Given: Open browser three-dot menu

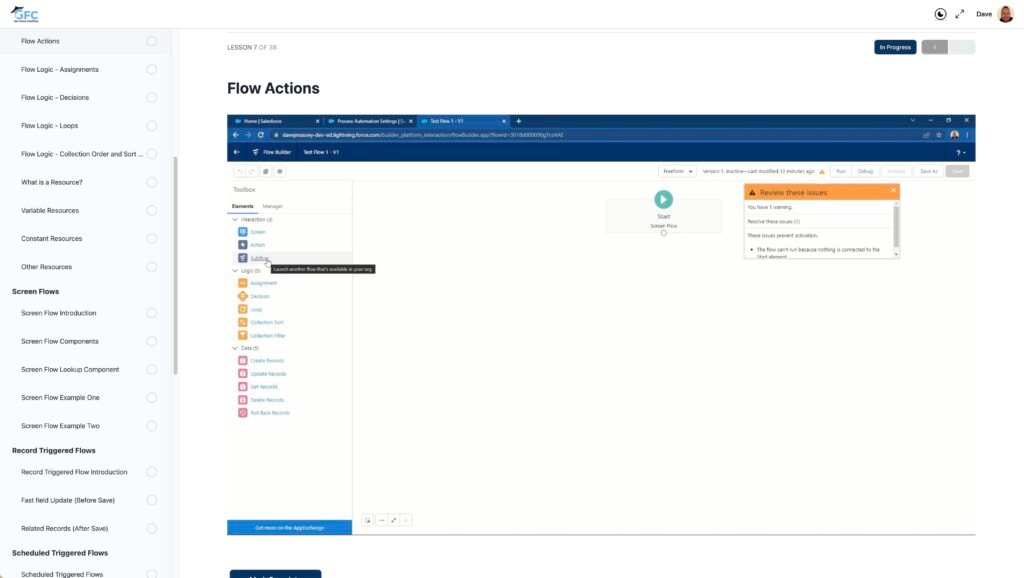Looking at the screenshot, I should point(967,135).
